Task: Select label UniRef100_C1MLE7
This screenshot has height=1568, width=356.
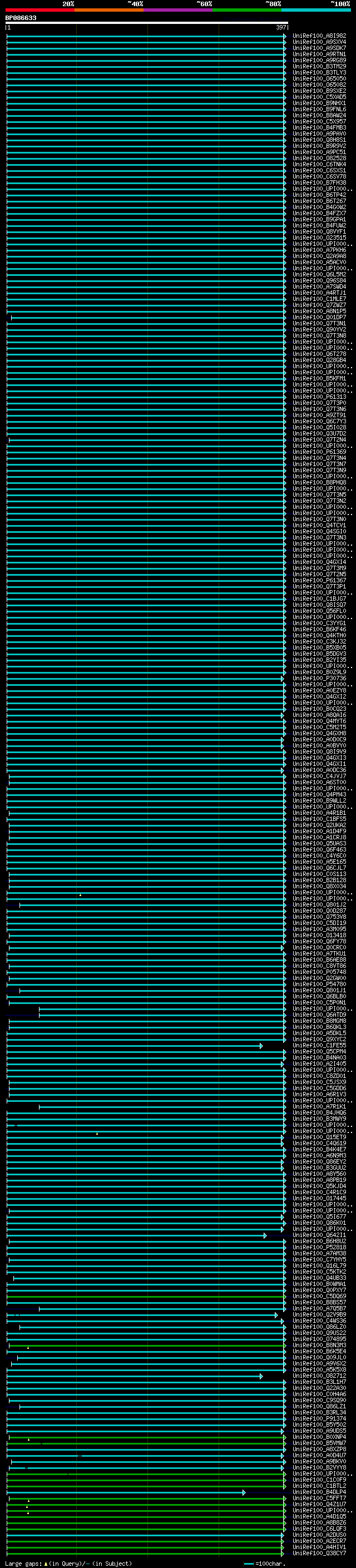Action: pos(319,299)
